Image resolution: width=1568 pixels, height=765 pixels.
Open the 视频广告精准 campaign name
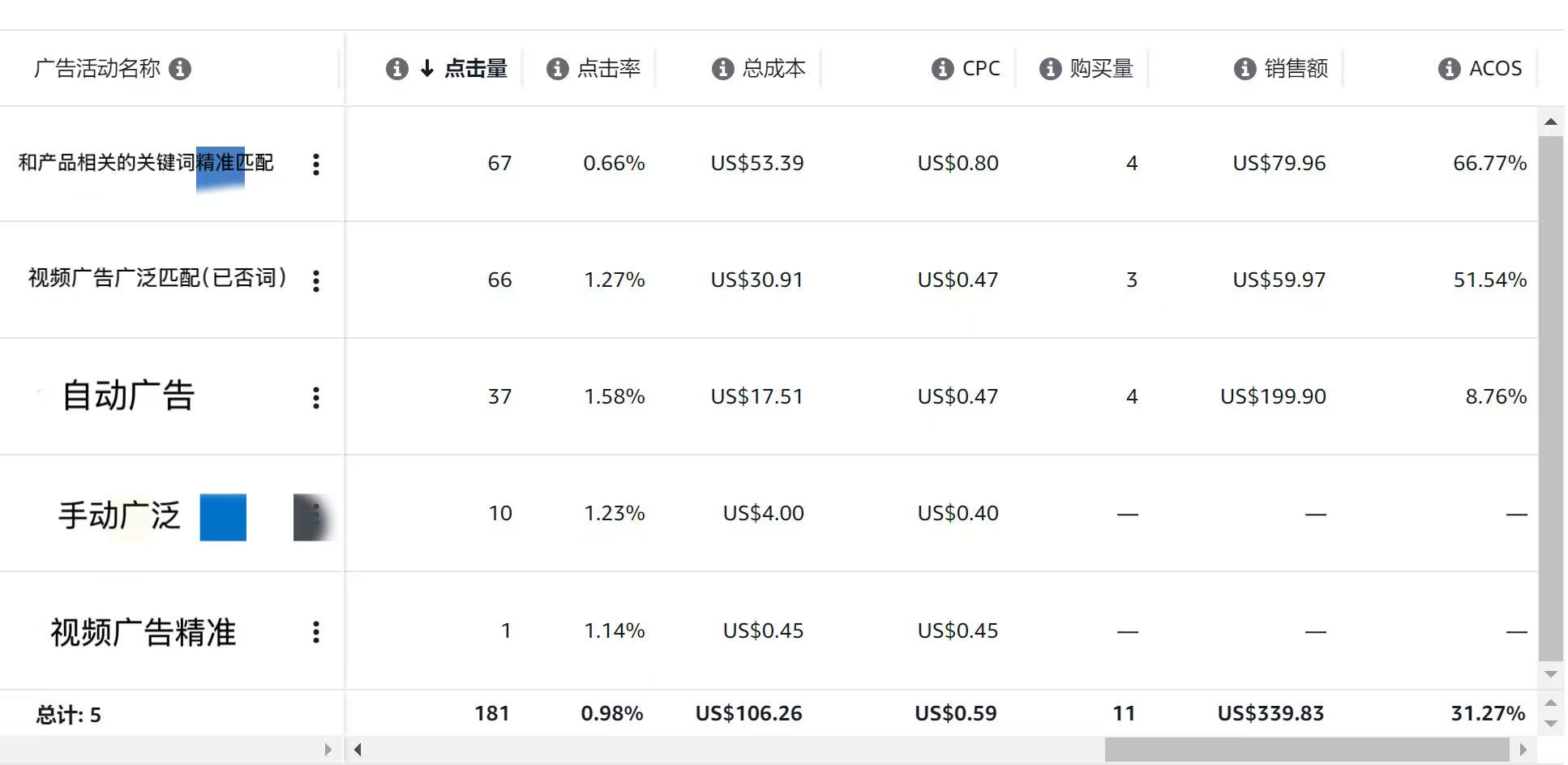pos(143,632)
